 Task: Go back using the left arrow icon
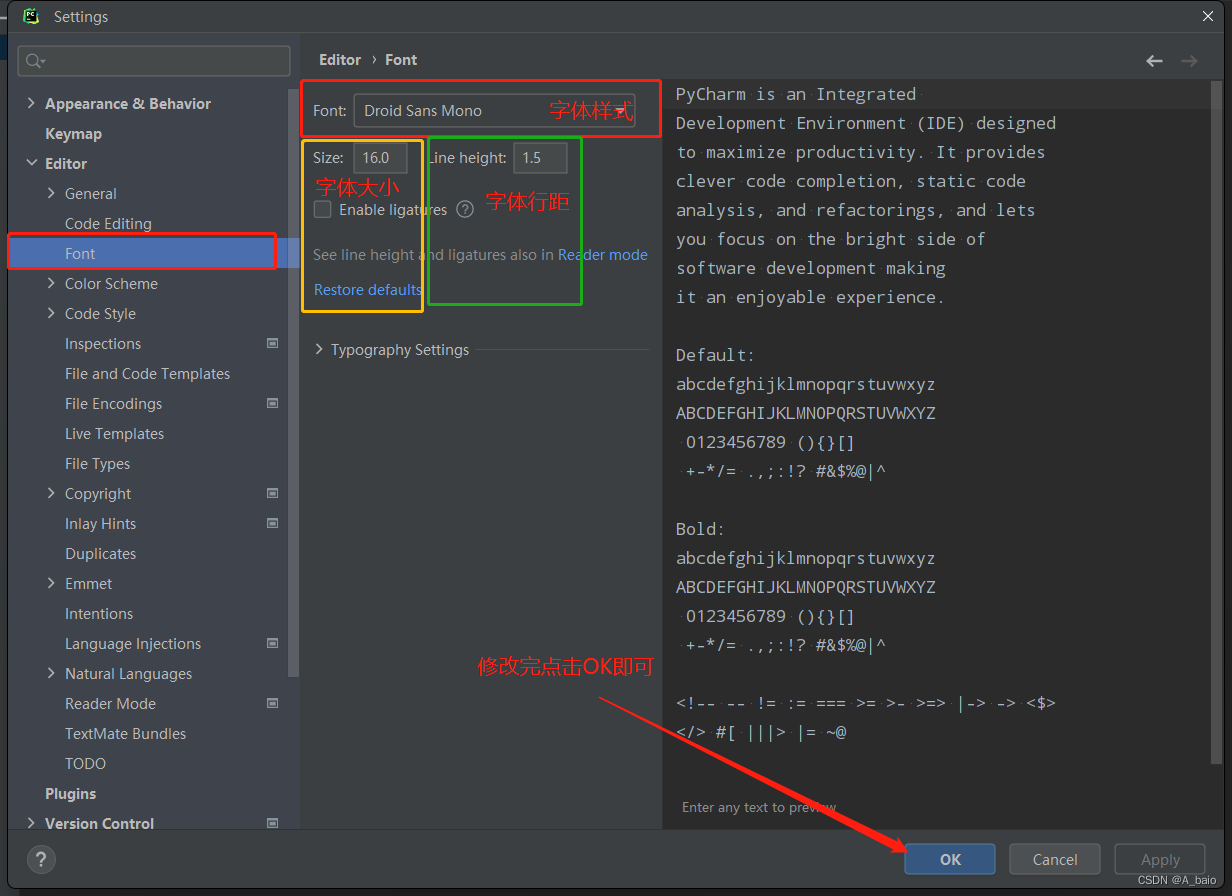tap(1155, 61)
